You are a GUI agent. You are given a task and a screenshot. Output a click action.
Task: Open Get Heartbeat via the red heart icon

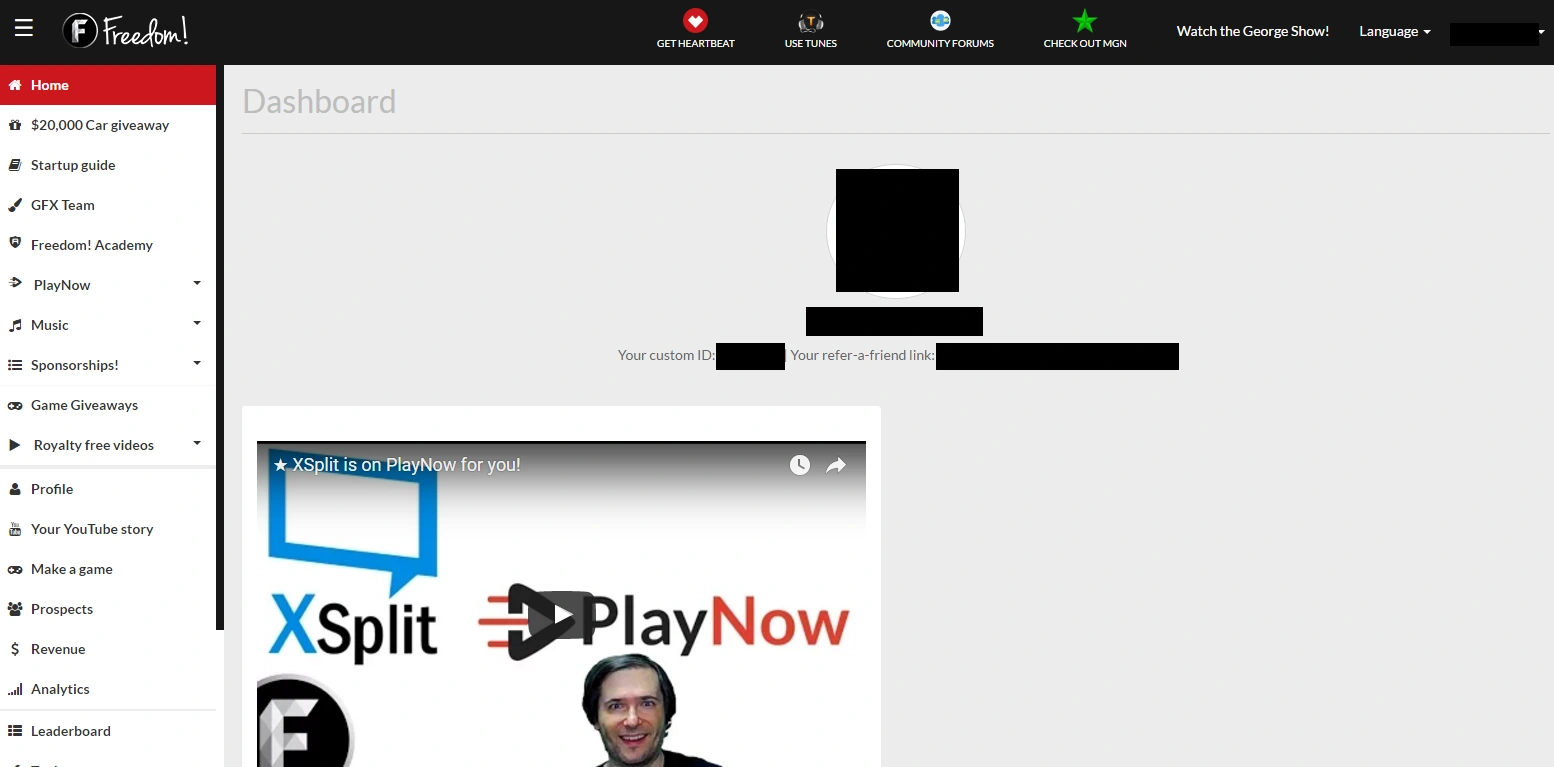[x=695, y=20]
